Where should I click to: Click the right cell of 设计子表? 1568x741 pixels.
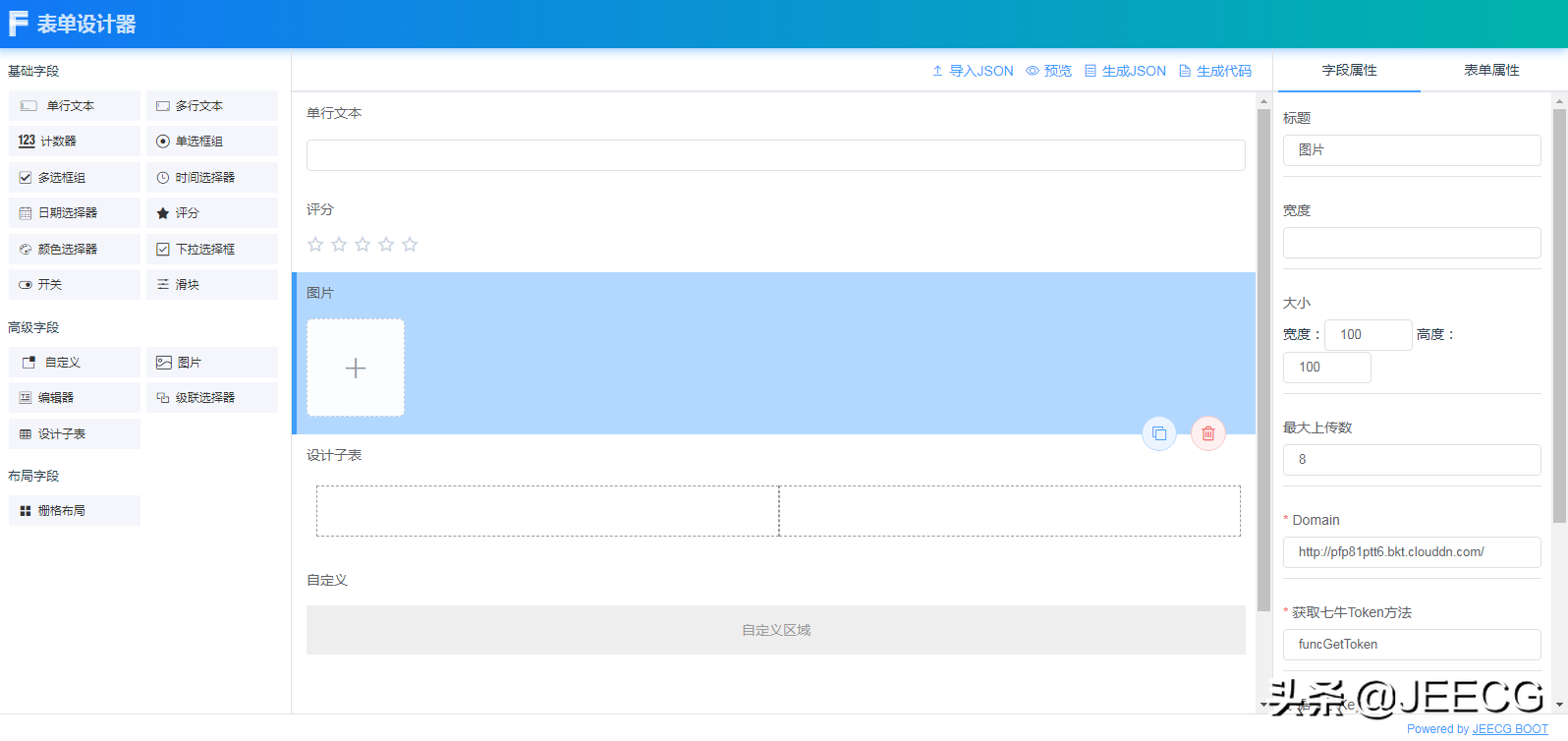coord(1010,511)
